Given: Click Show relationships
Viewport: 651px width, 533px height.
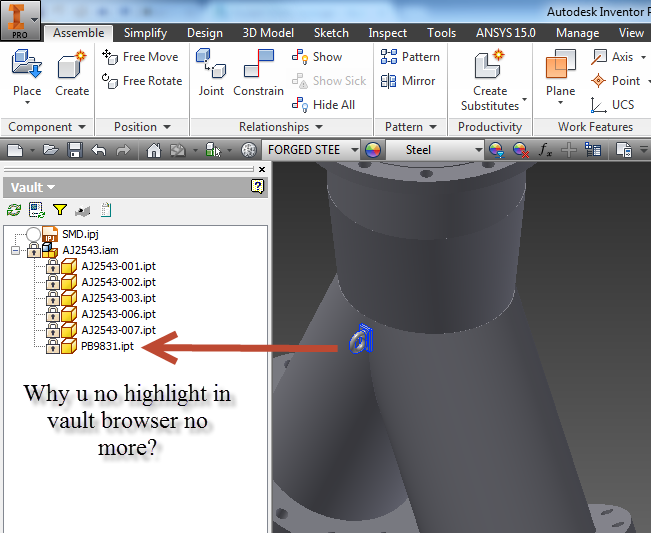Looking at the screenshot, I should tap(317, 57).
